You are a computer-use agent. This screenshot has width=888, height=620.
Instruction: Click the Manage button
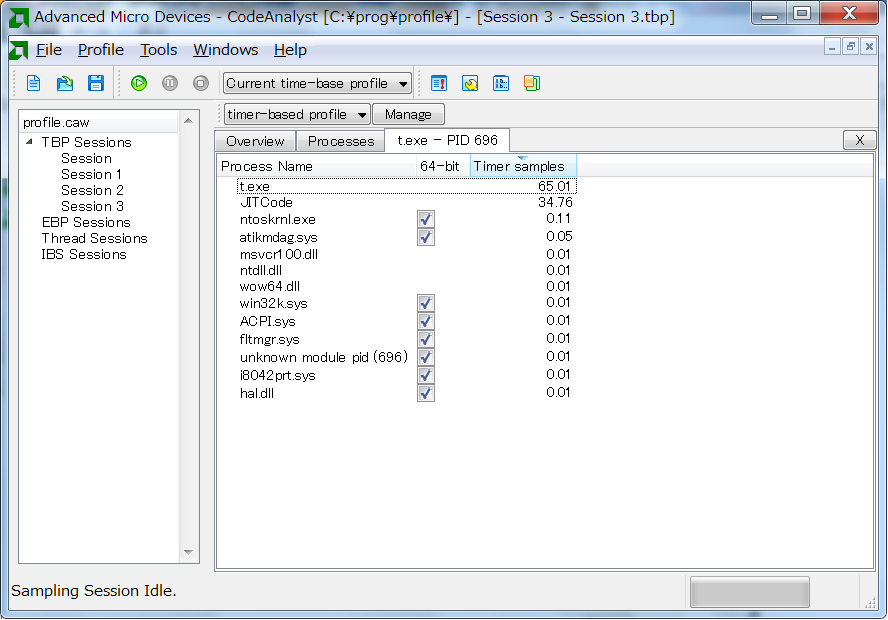[408, 114]
